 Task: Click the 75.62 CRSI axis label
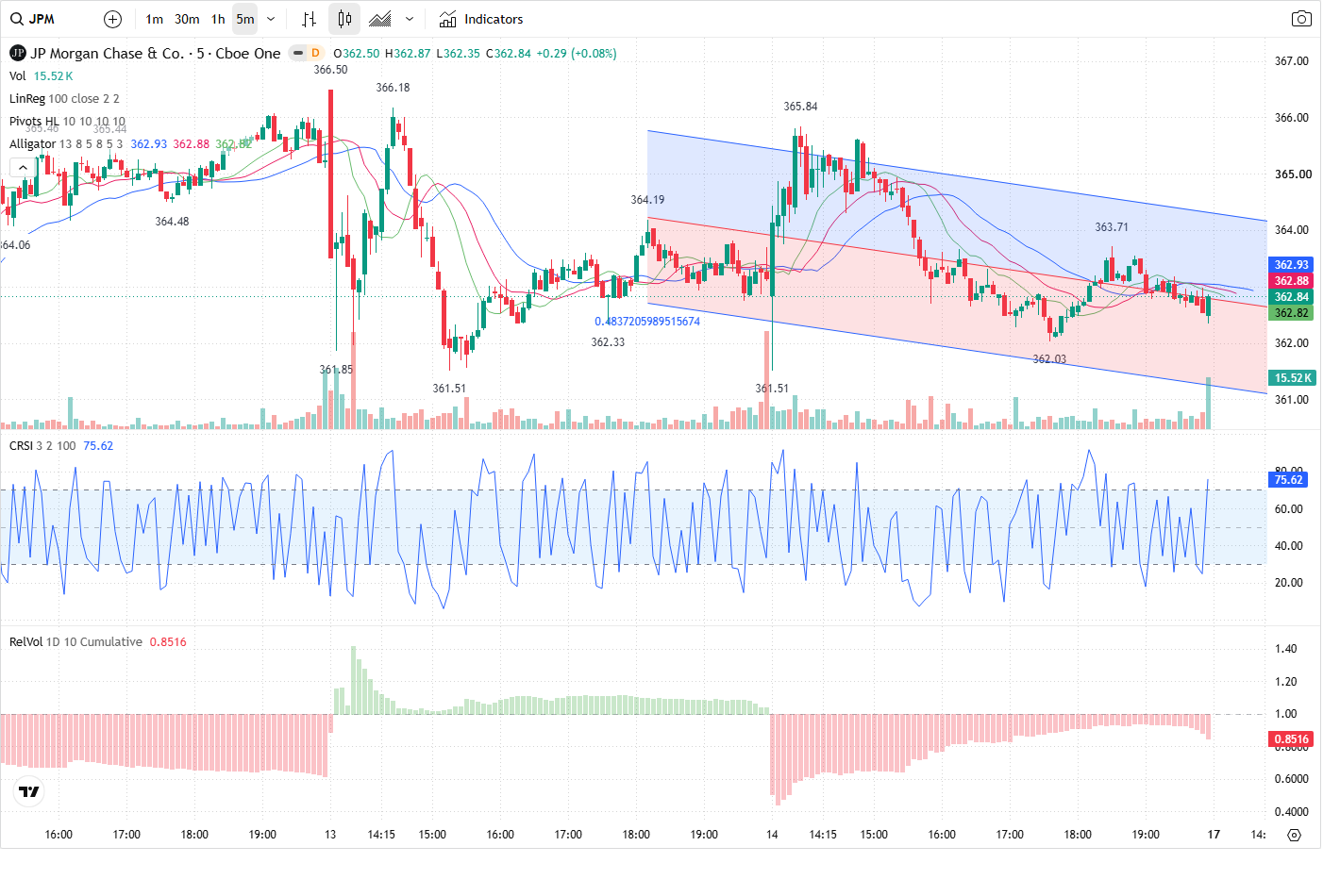[x=1288, y=480]
